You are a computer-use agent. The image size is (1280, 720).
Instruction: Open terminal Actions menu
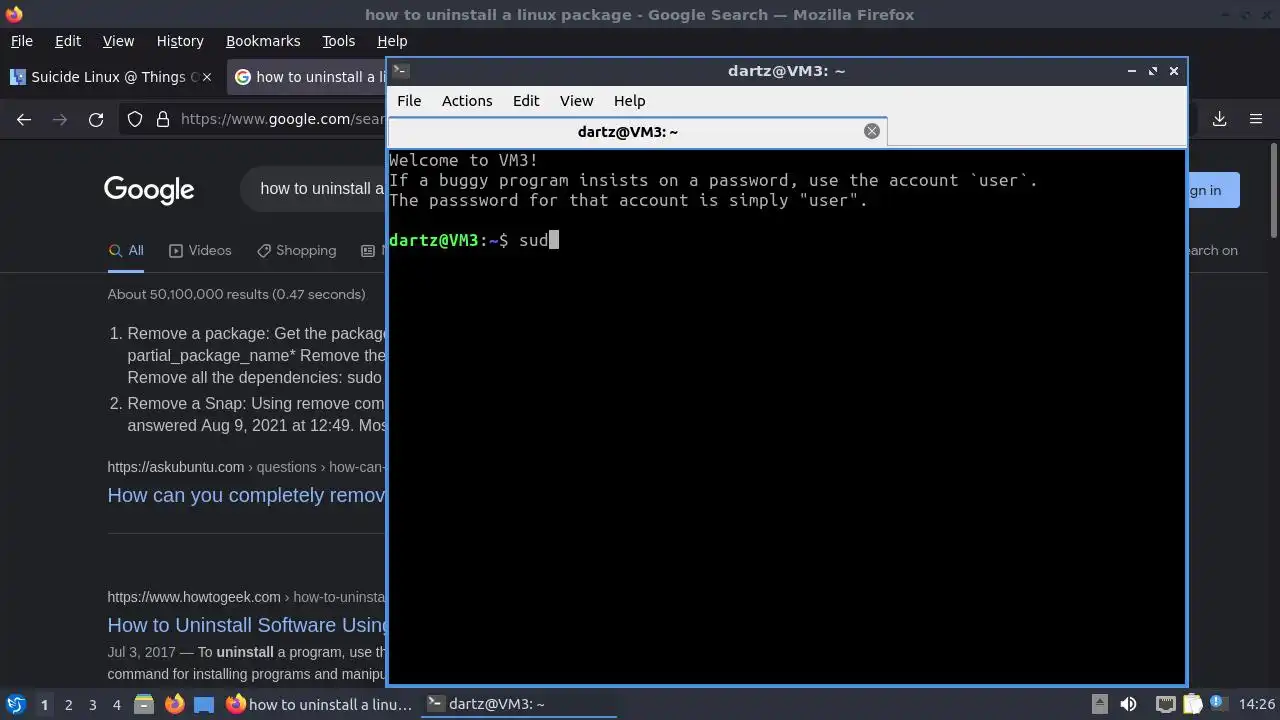click(x=467, y=101)
